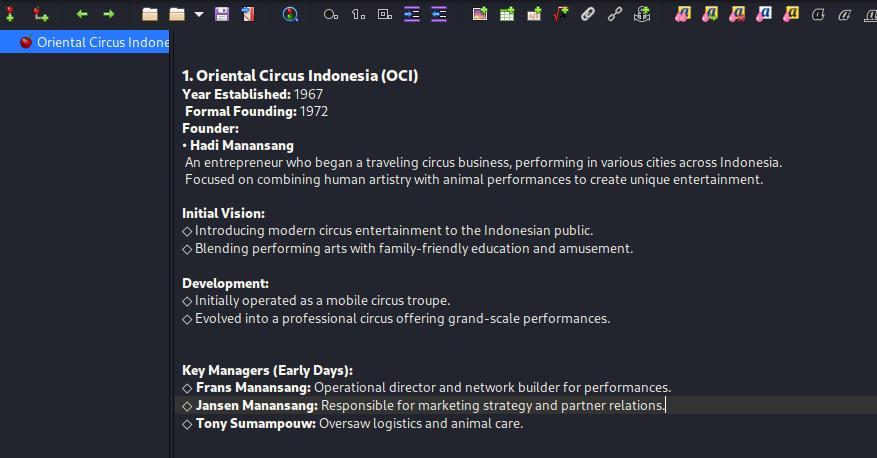The image size is (877, 458).
Task: Change text foreground color
Action: [764, 14]
